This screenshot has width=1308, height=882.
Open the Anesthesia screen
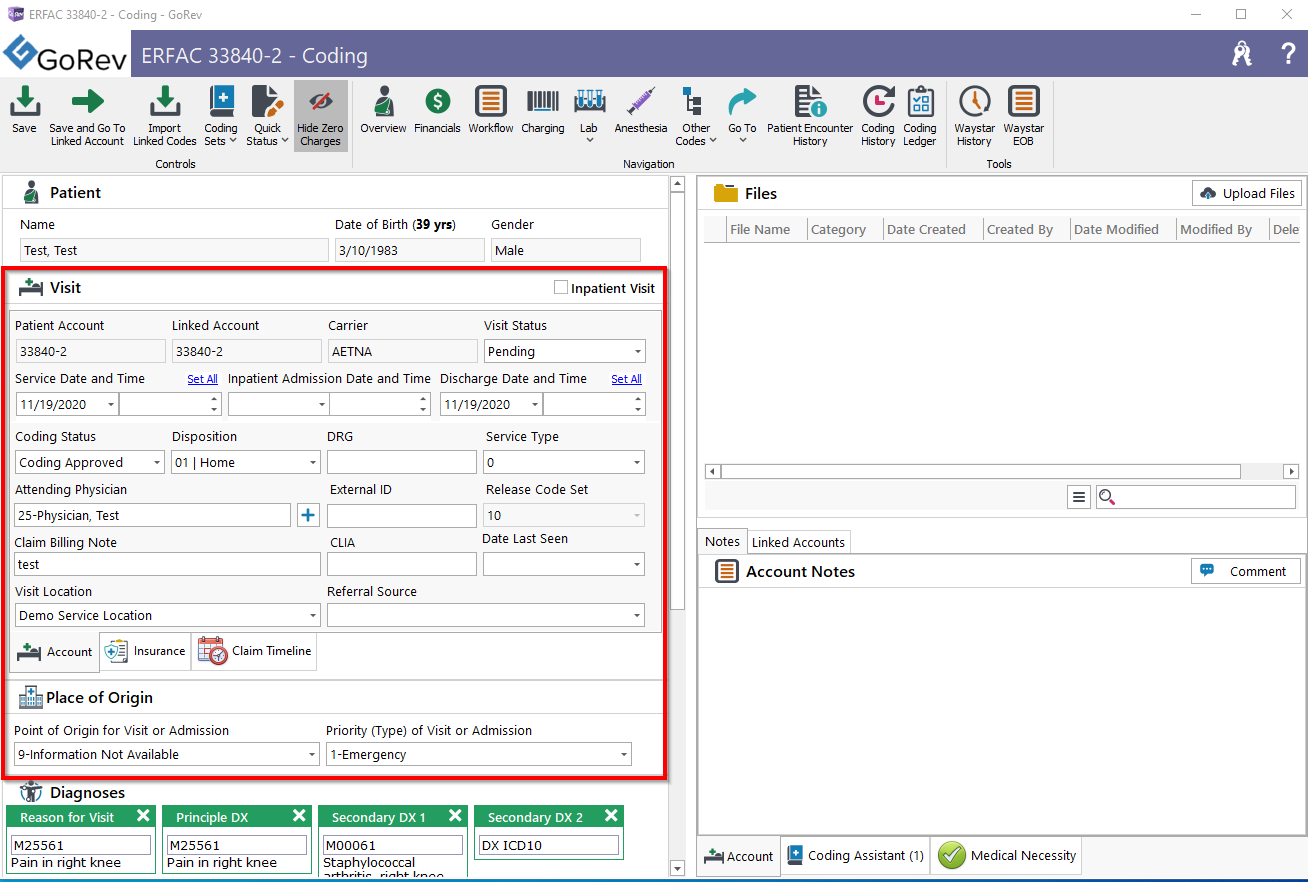pos(641,110)
